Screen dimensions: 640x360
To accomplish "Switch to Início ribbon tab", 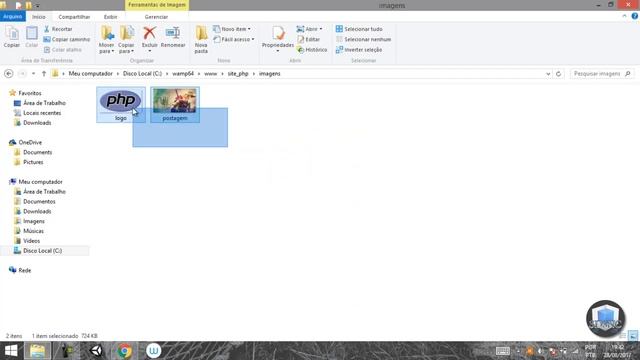I will (x=39, y=17).
